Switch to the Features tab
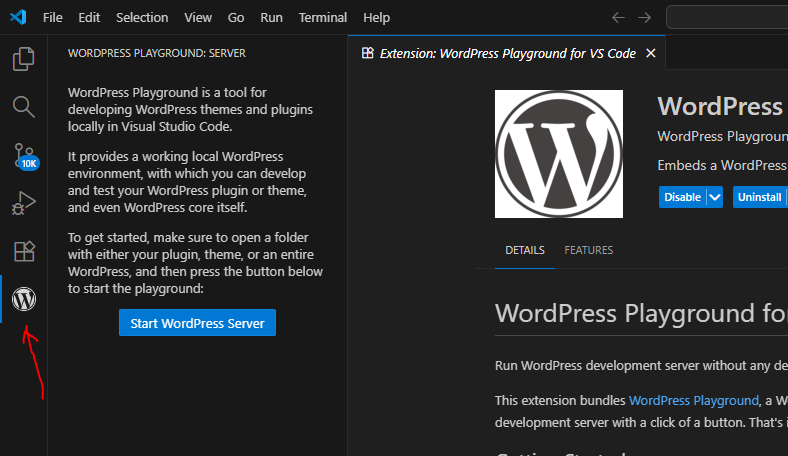 pyautogui.click(x=588, y=250)
